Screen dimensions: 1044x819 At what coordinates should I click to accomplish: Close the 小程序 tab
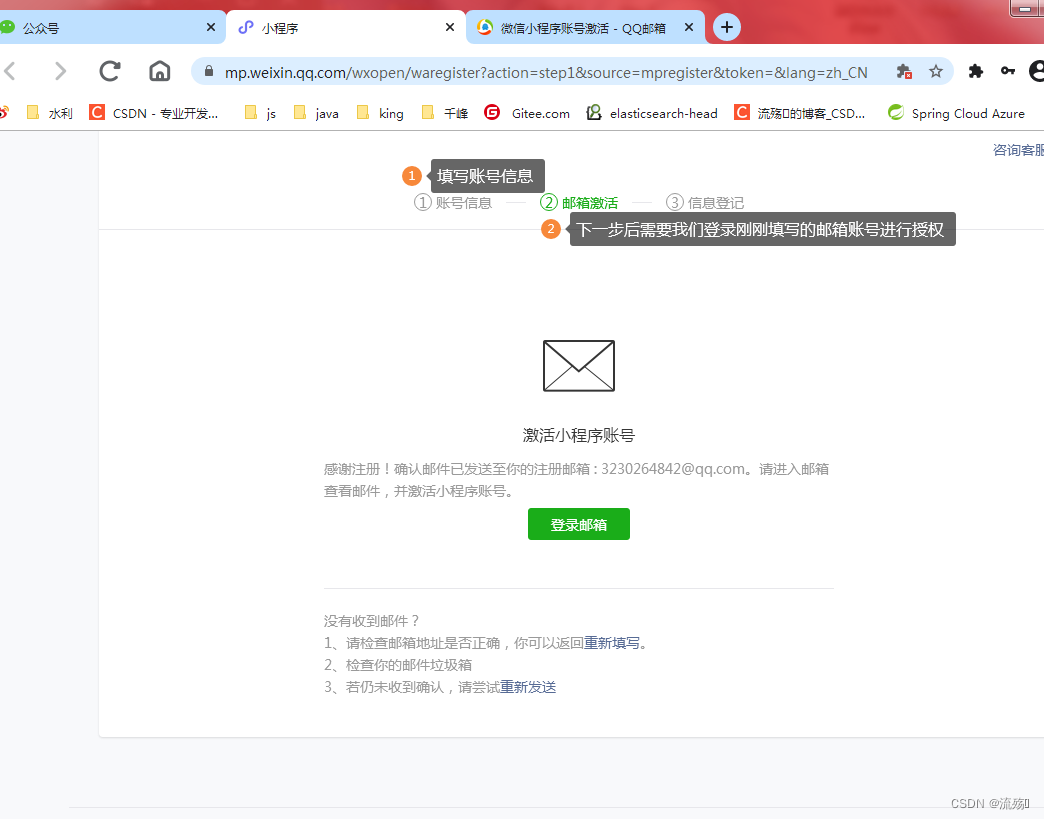click(449, 27)
